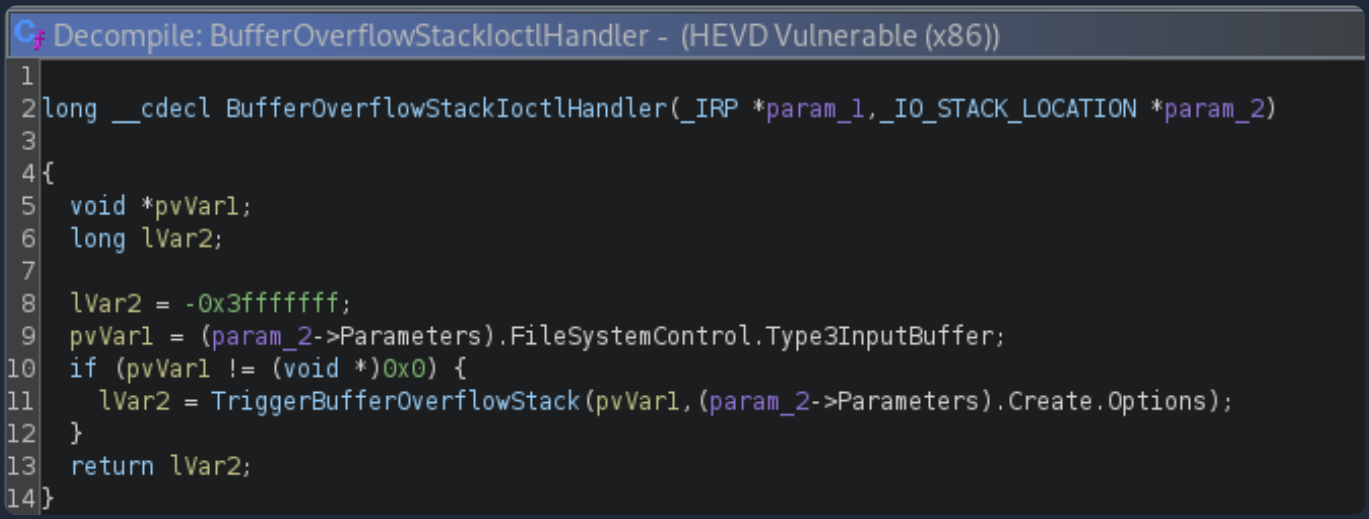This screenshot has width=1369, height=519.
Task: Select BufferOverflowStackIoctlHandler function name in signature
Action: [x=445, y=108]
